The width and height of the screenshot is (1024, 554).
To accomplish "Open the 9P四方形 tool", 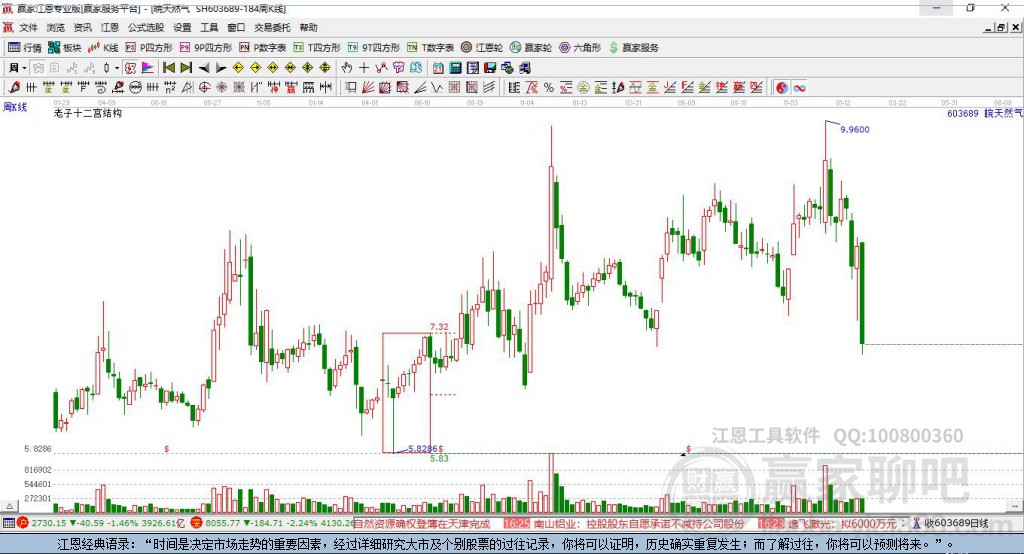I will tap(206, 48).
